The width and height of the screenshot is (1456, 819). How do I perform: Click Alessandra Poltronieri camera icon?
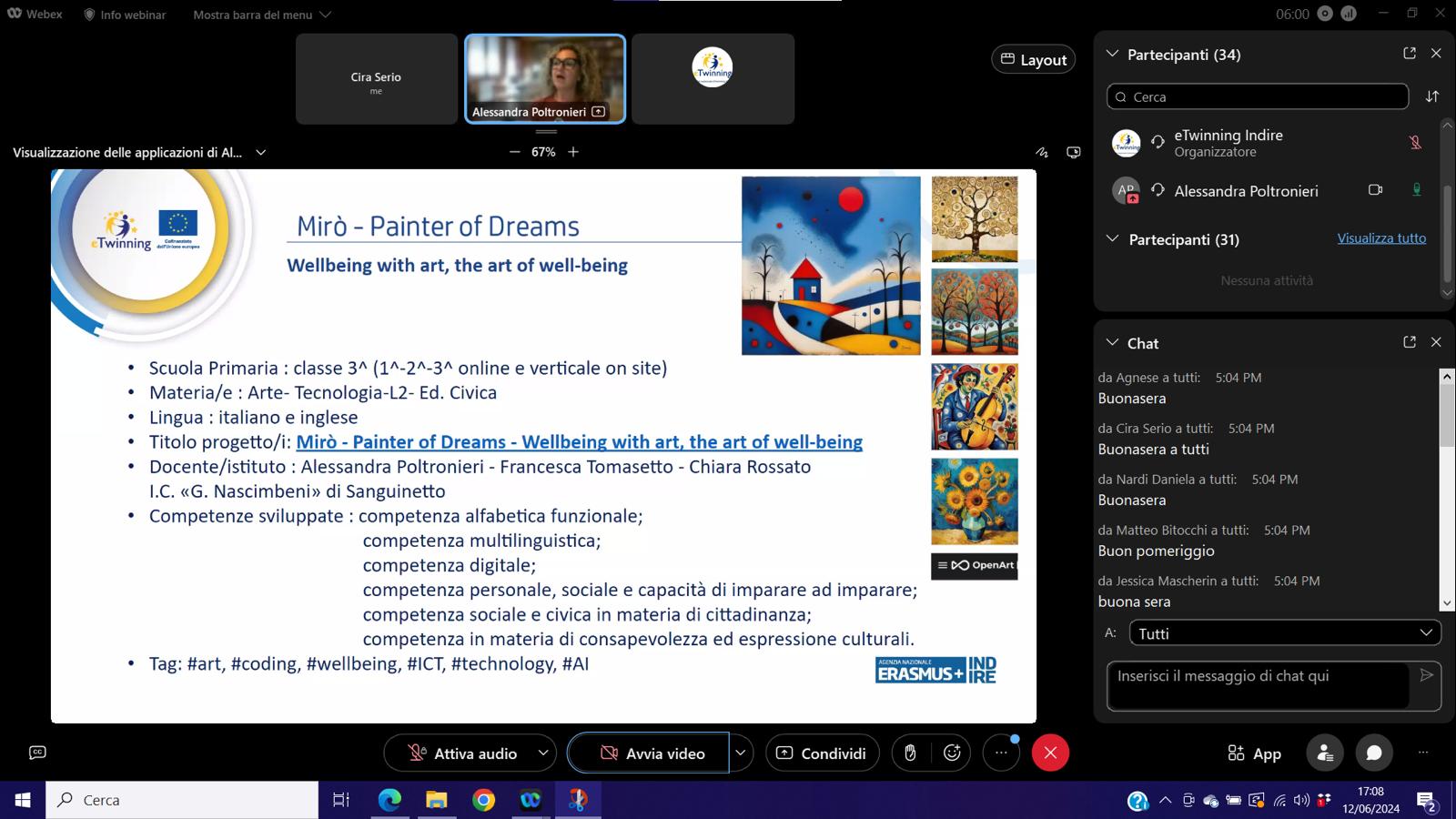coord(1376,190)
